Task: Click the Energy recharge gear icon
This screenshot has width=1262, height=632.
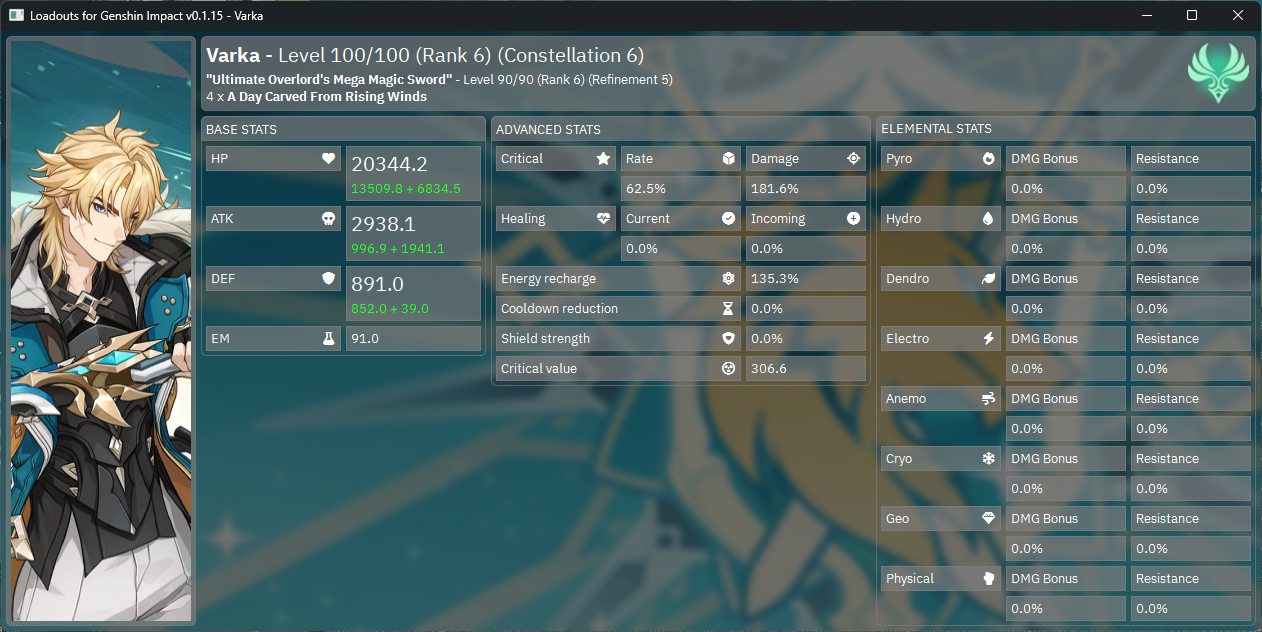Action: 729,278
